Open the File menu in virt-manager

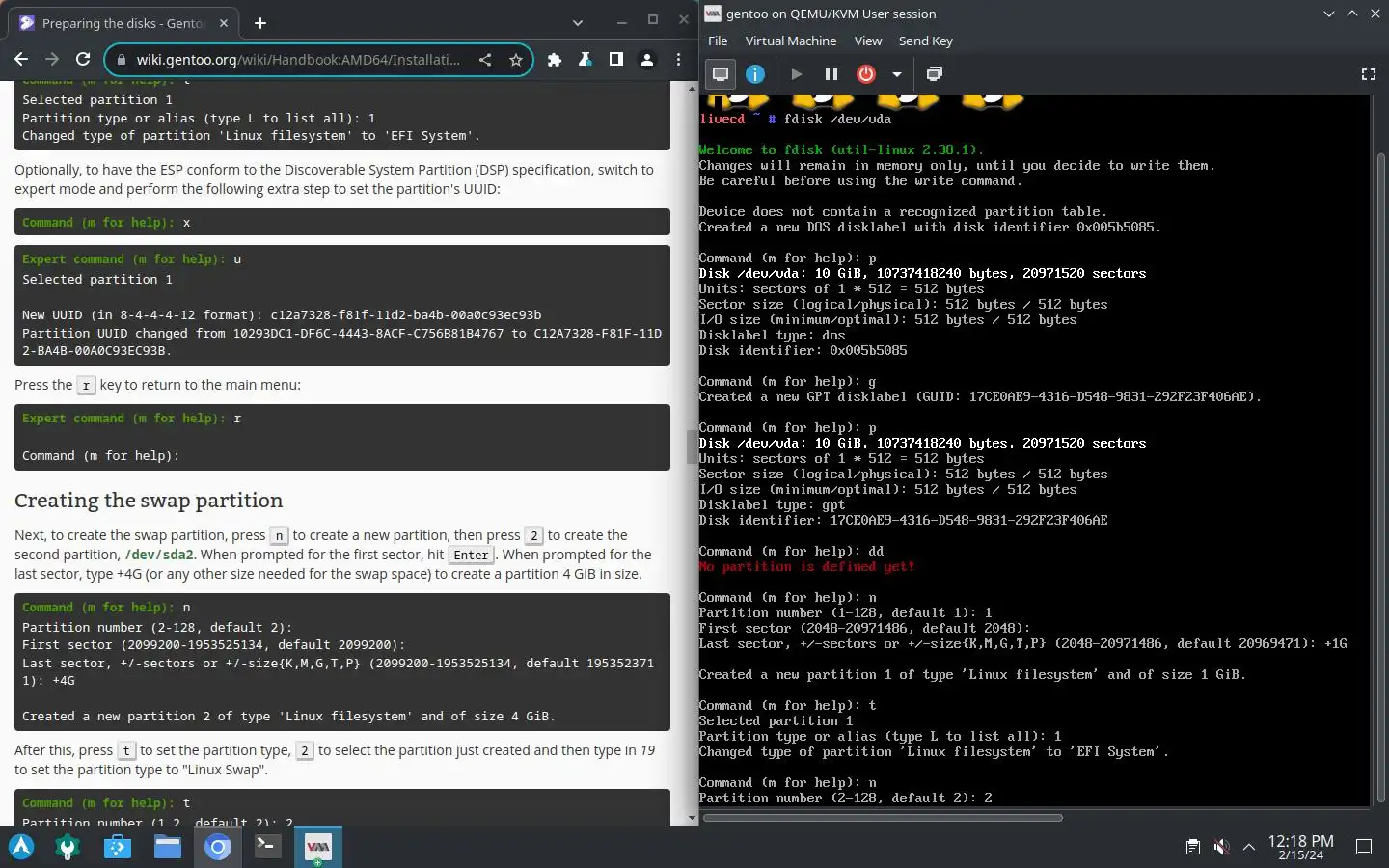[x=718, y=41]
